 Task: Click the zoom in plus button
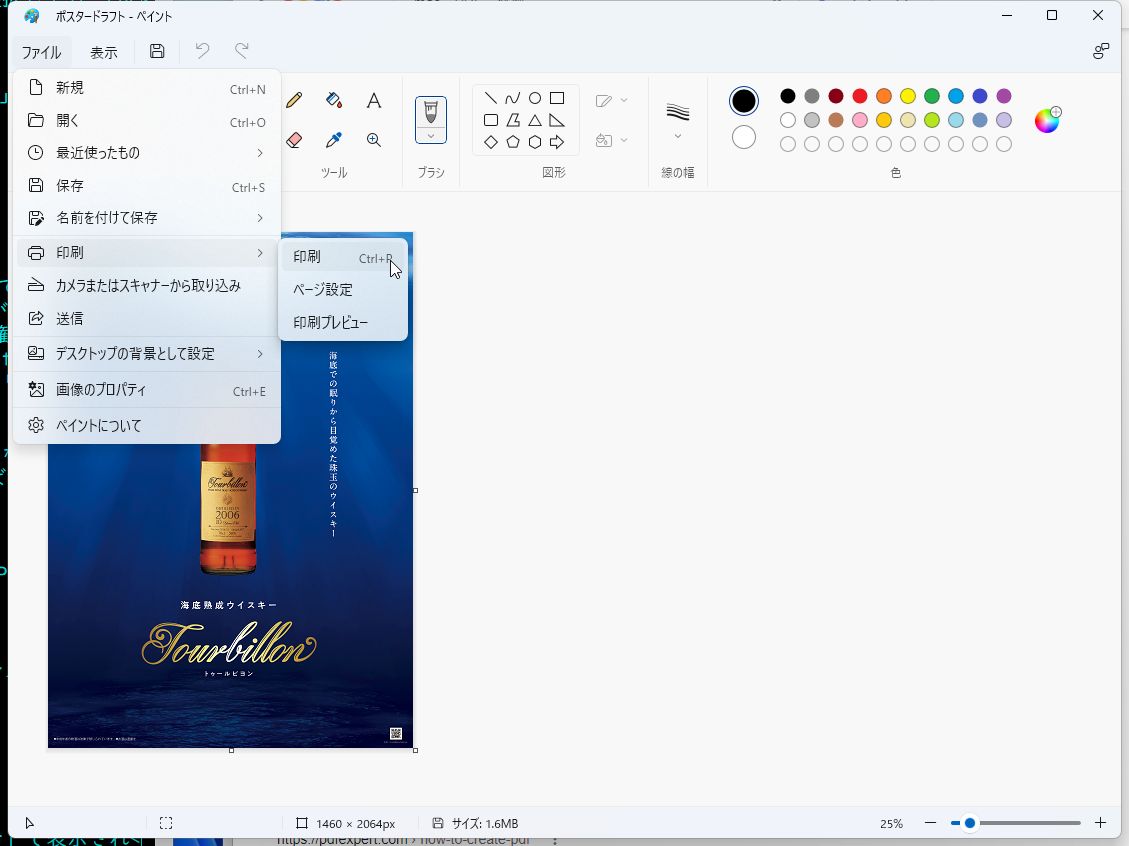(x=1100, y=823)
